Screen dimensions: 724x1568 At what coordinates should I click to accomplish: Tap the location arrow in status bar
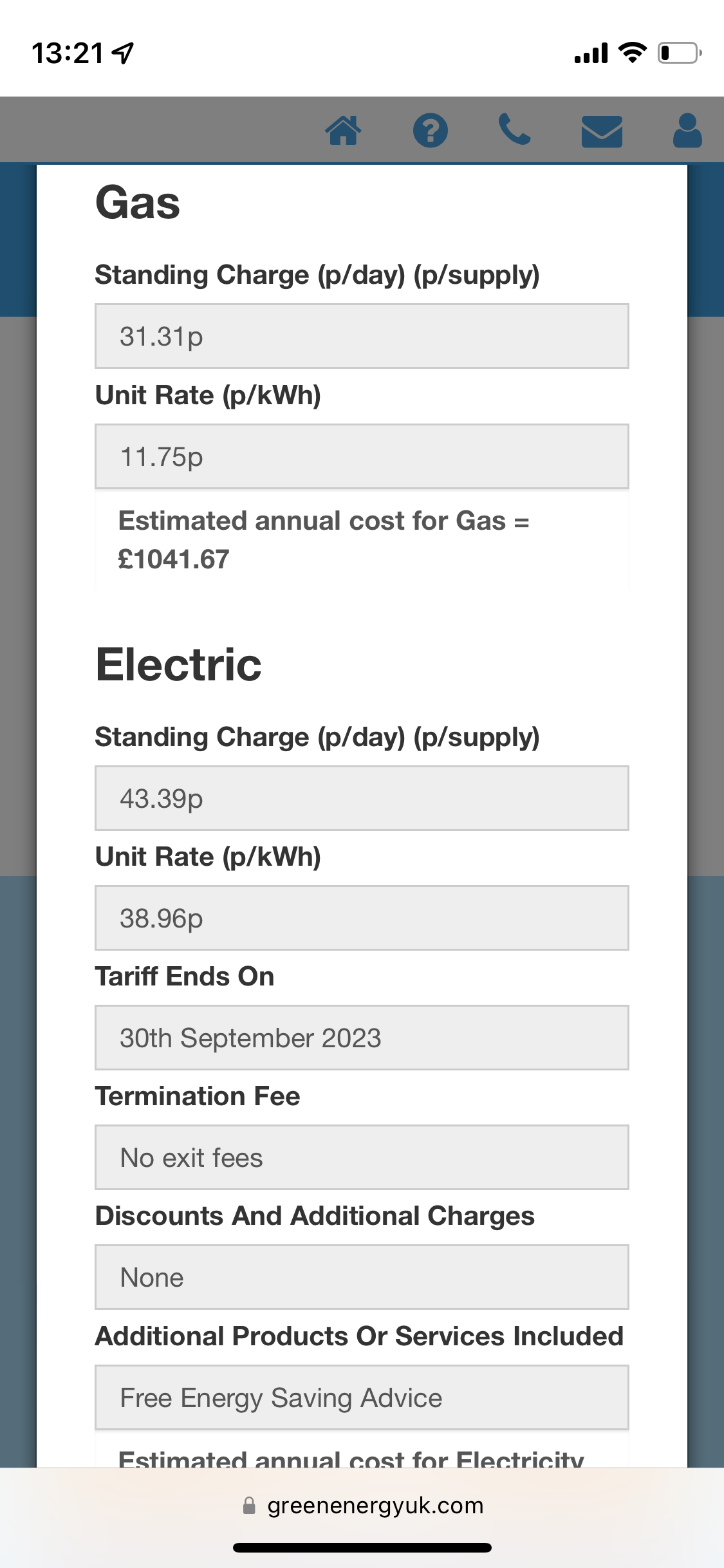(x=123, y=53)
